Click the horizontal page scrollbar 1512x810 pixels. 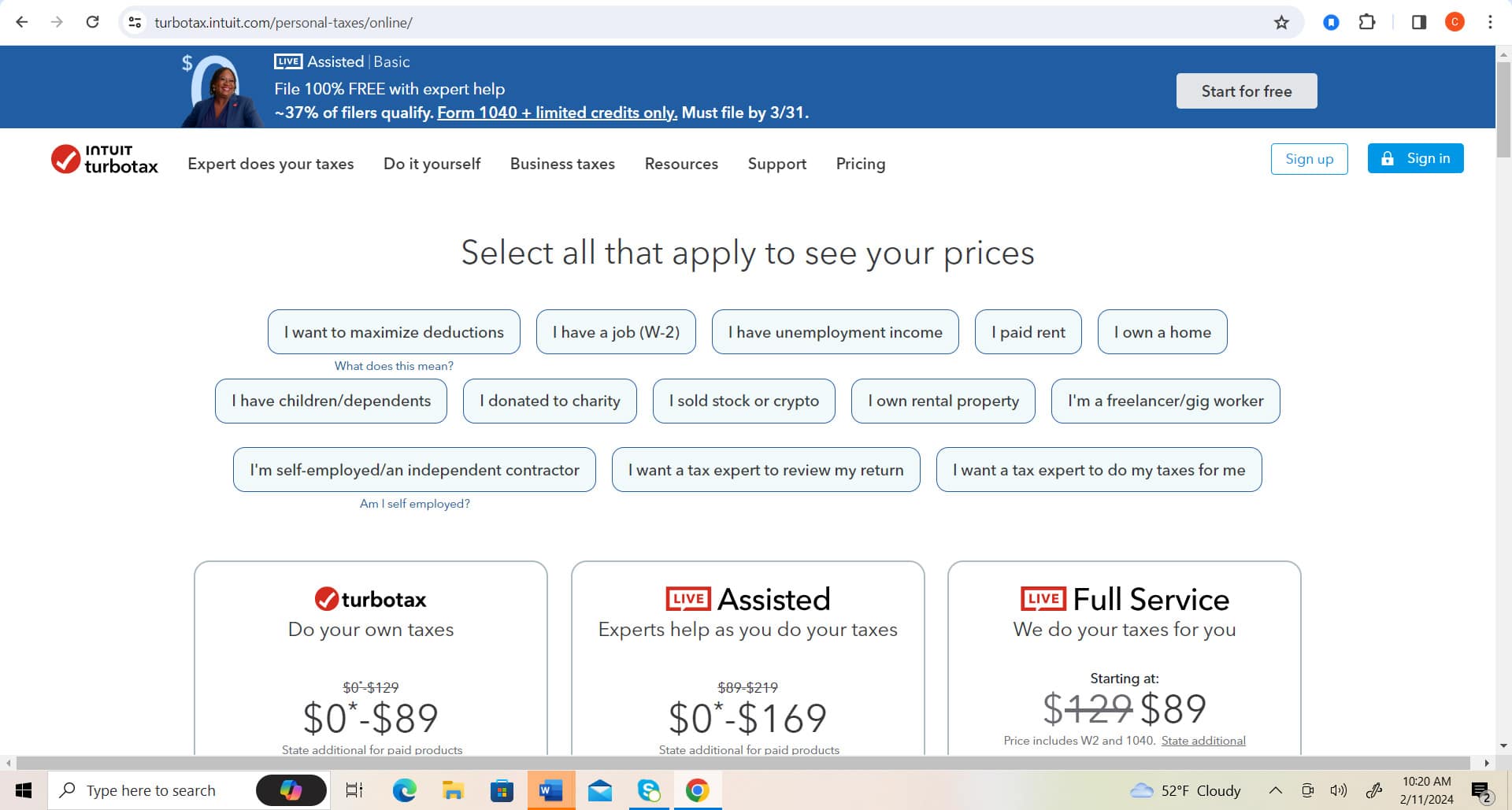743,763
